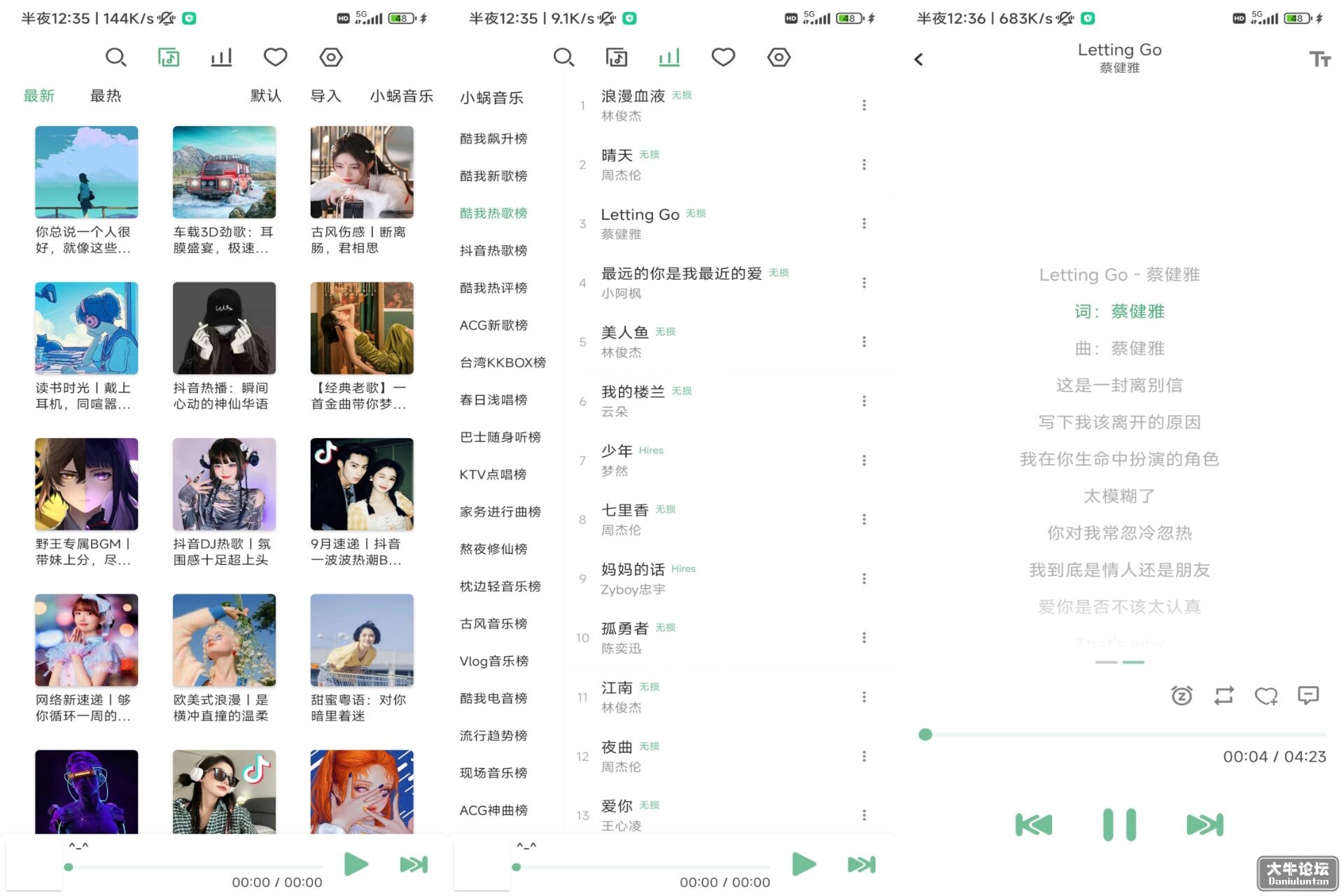The height and width of the screenshot is (896, 1344).
Task: Open search in left screen toolbar
Action: (115, 57)
